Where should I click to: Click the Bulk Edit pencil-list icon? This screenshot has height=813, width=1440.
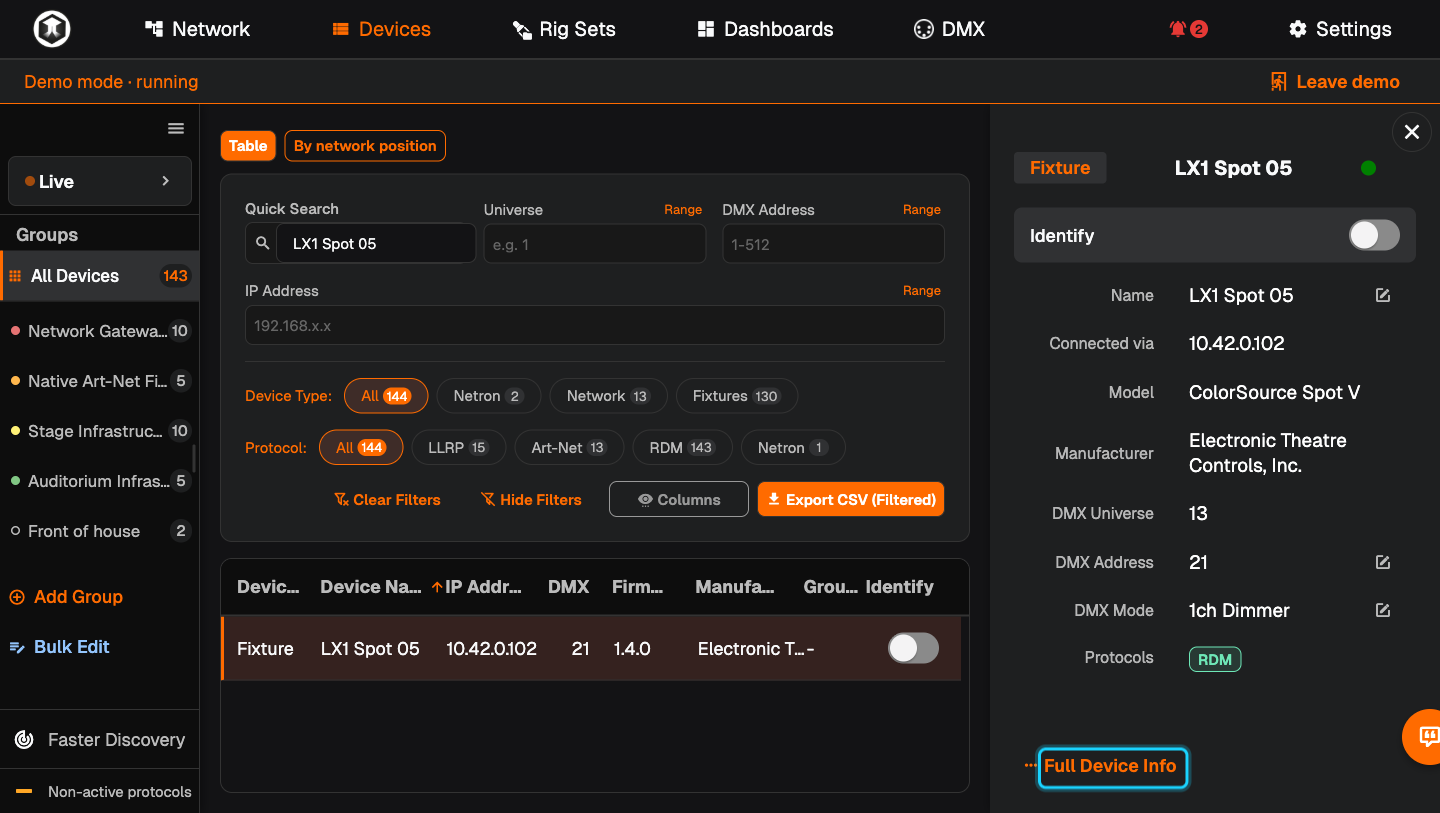17,647
